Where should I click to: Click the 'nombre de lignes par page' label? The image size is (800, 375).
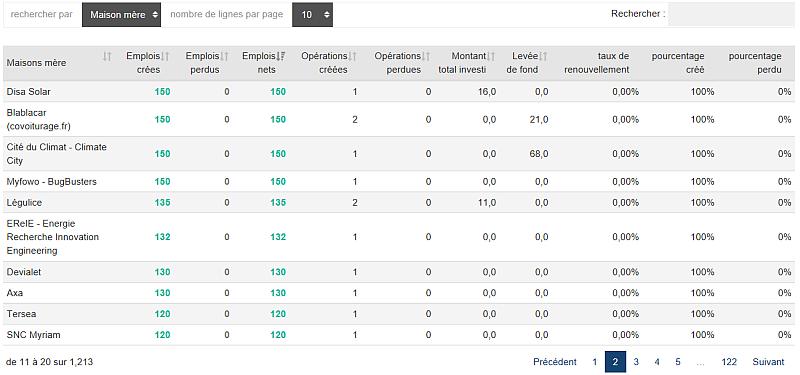[227, 14]
